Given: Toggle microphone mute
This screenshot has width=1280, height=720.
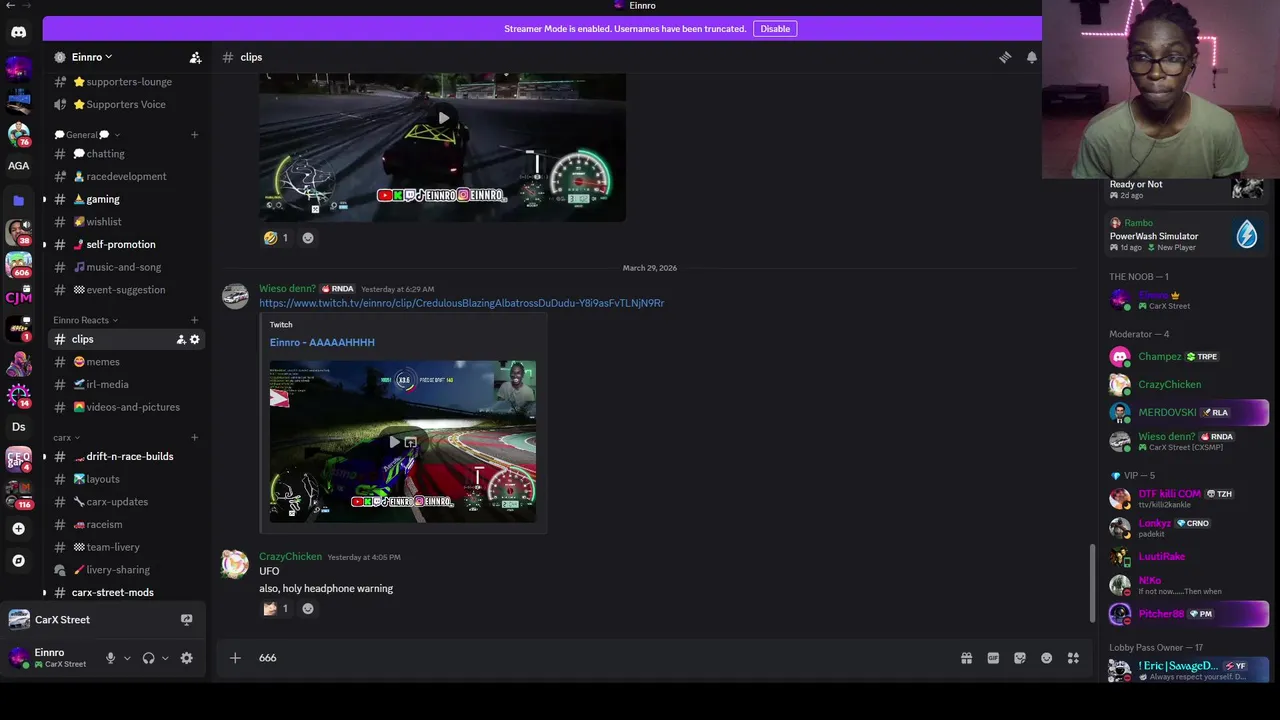Looking at the screenshot, I should [111, 658].
